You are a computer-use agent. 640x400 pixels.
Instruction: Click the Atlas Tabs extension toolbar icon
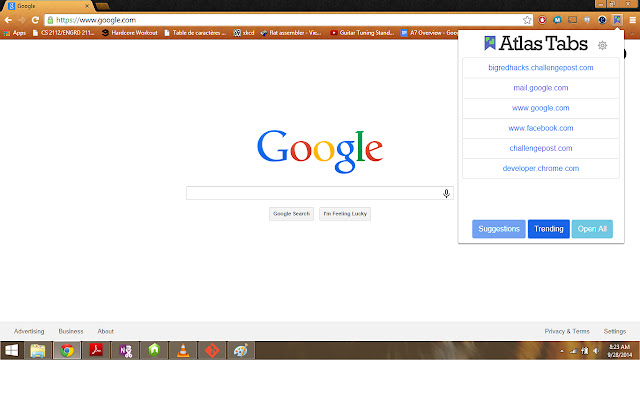point(617,20)
